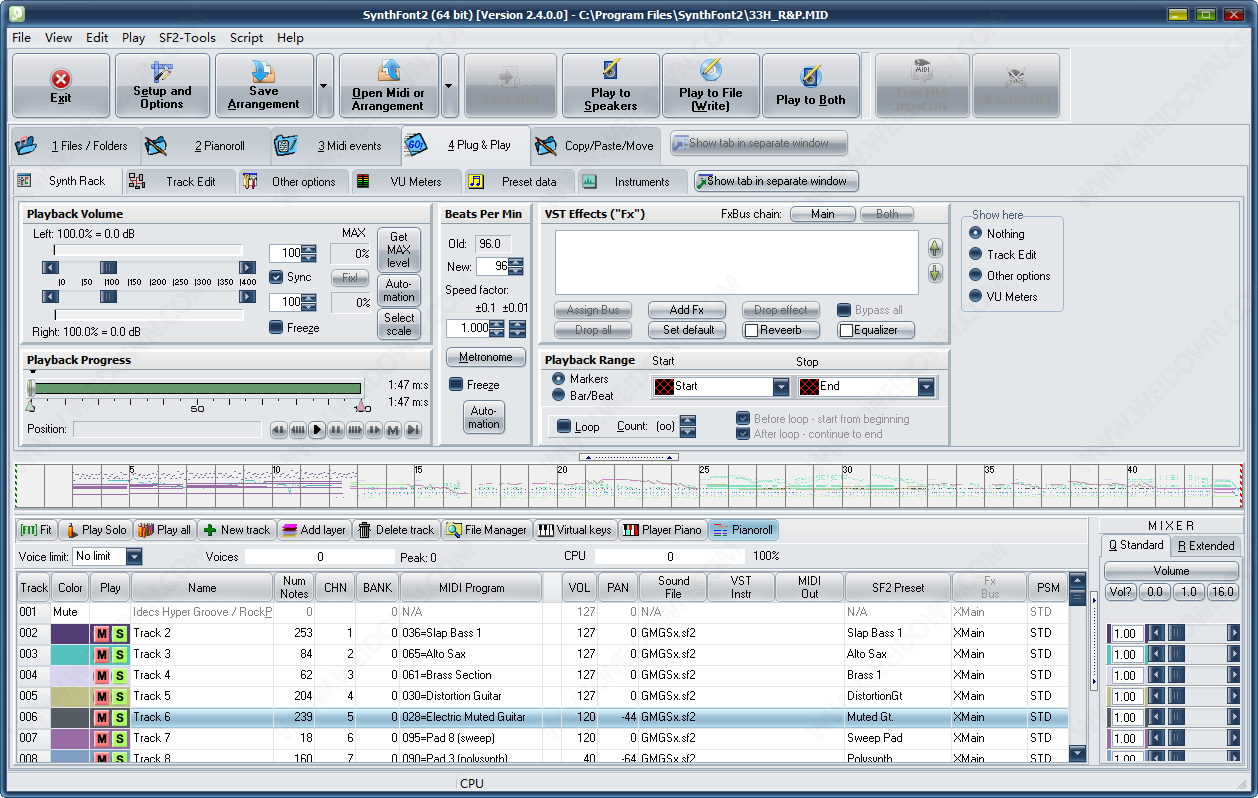This screenshot has width=1258, height=798.
Task: Open Midi or Arrangement file
Action: (388, 86)
